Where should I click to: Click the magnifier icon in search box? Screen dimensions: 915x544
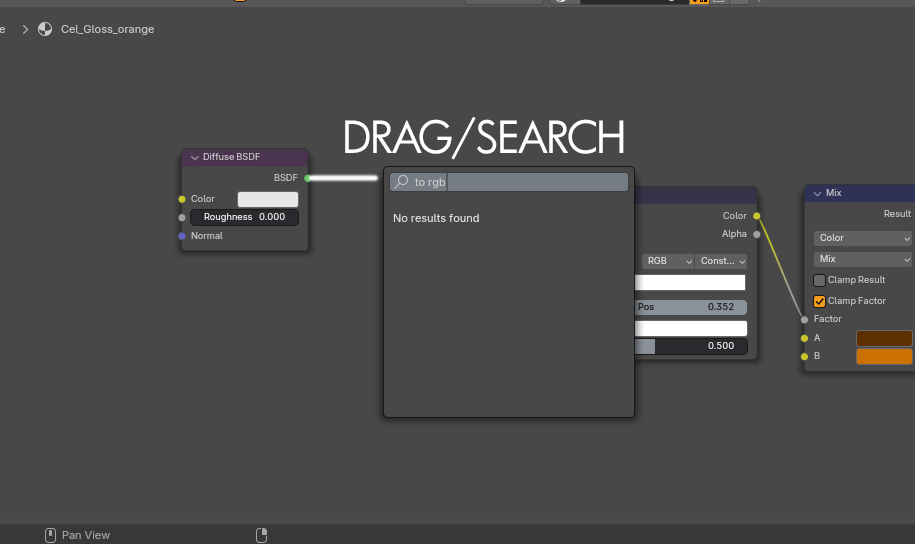tap(401, 182)
